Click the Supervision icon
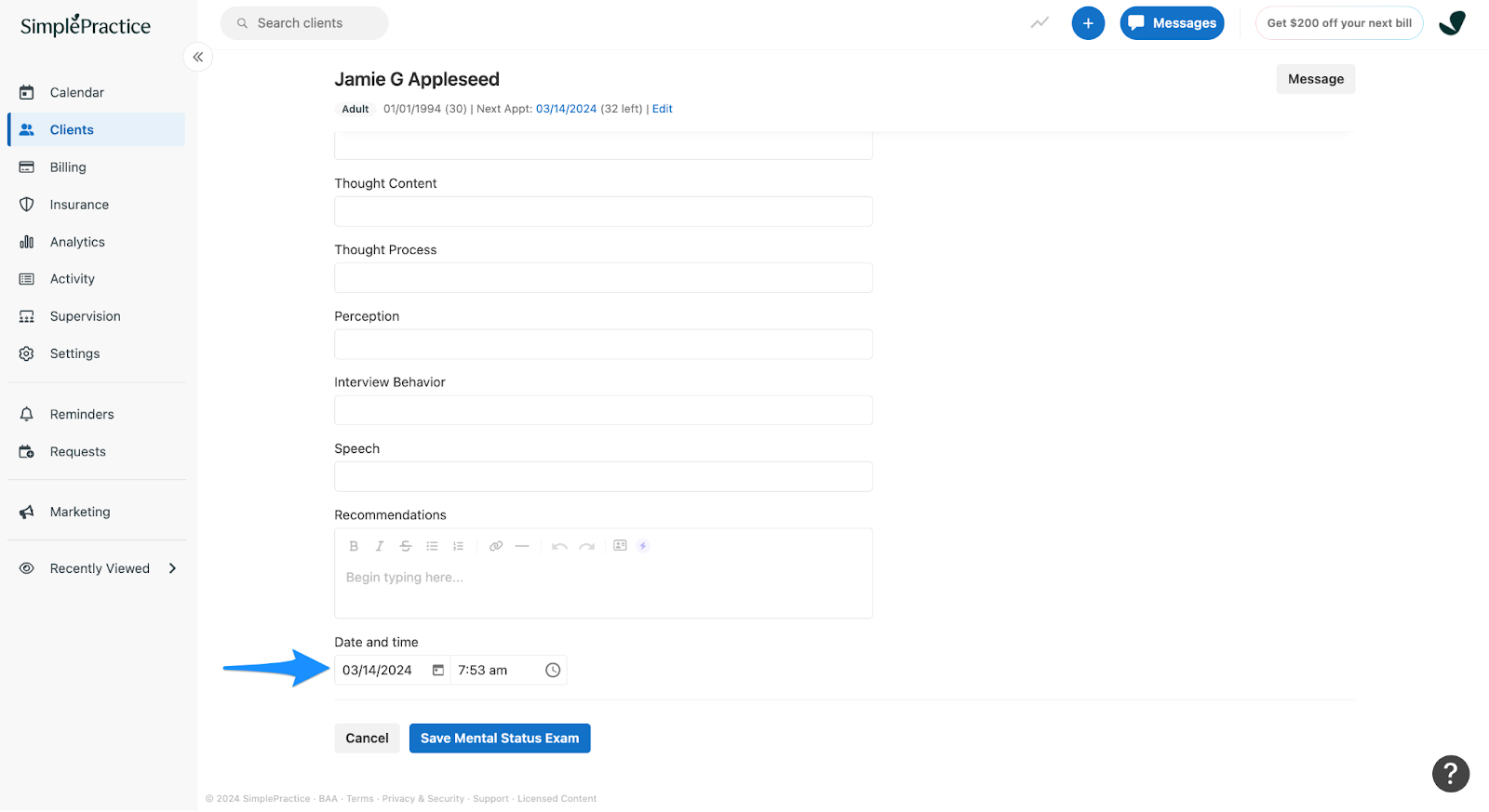Screen dimensions: 1489x812 pyautogui.click(x=27, y=316)
